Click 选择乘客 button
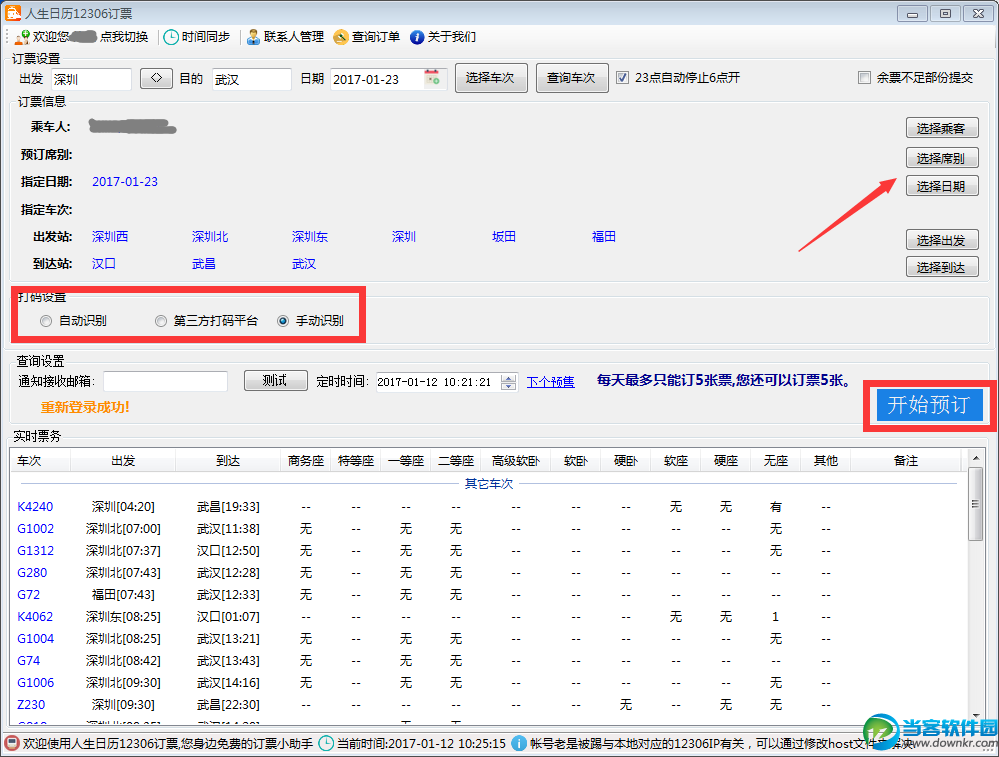This screenshot has width=999, height=757. click(942, 128)
